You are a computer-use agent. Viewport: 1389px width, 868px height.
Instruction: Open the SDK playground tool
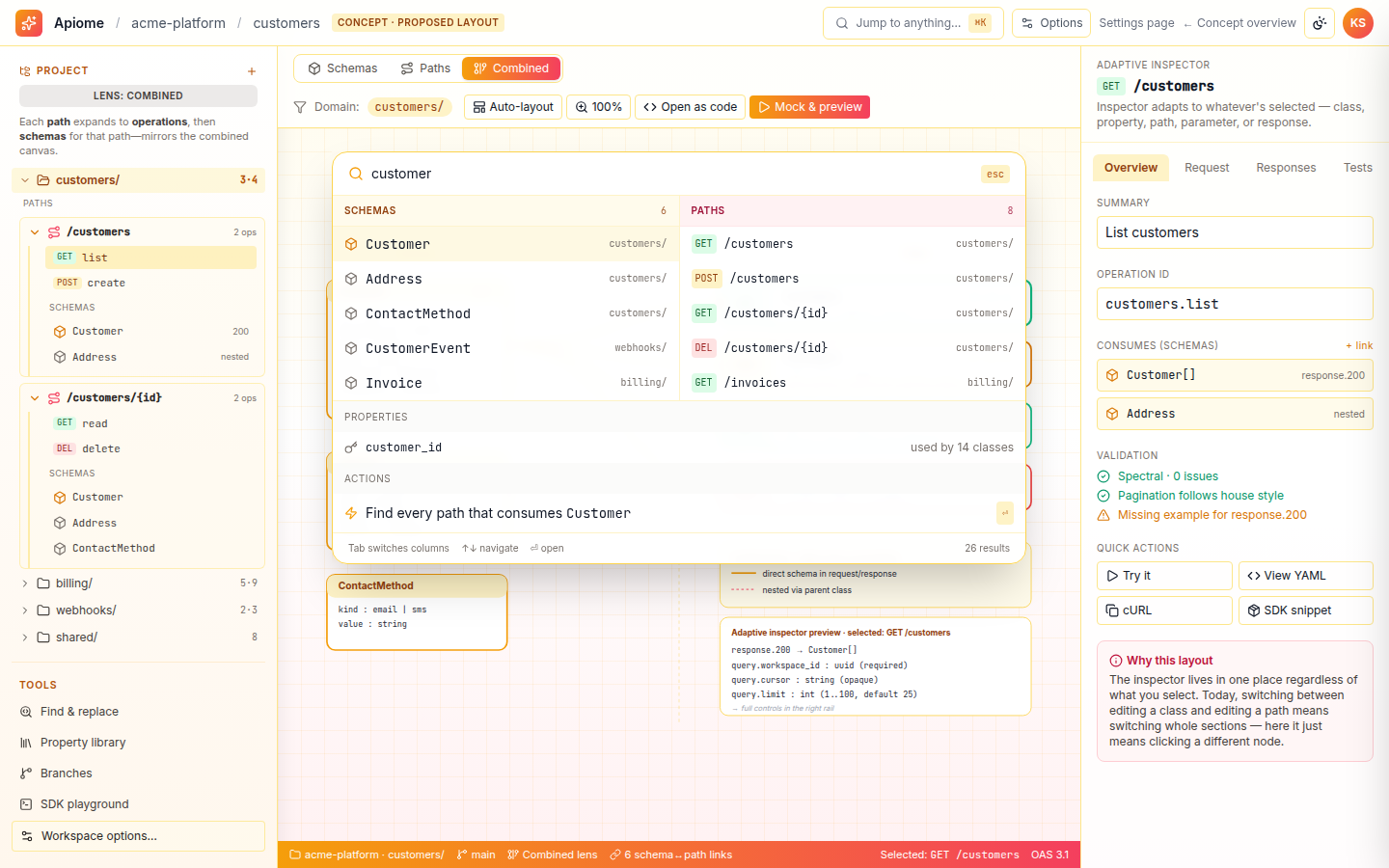point(138,804)
